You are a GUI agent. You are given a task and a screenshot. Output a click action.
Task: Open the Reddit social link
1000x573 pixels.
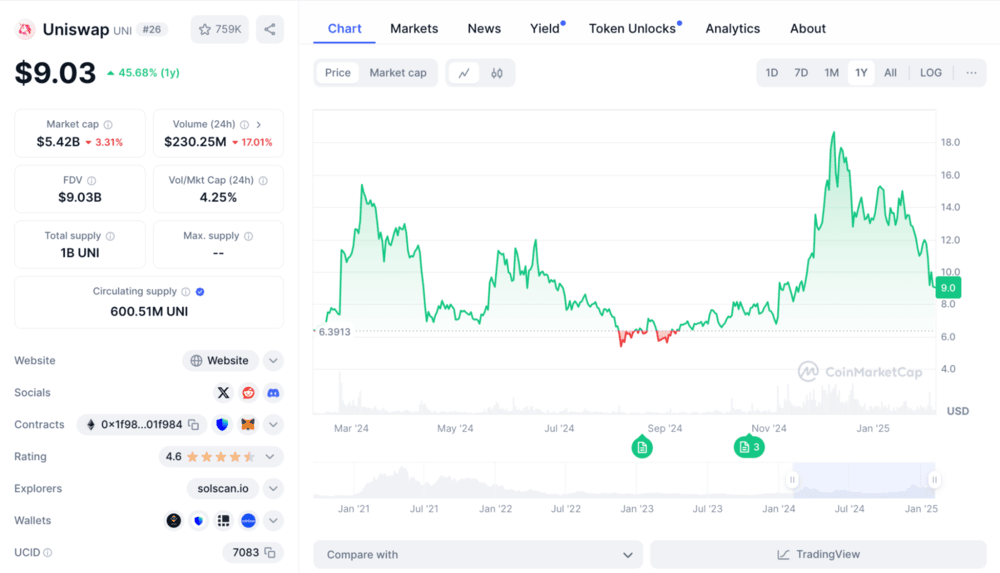(248, 393)
